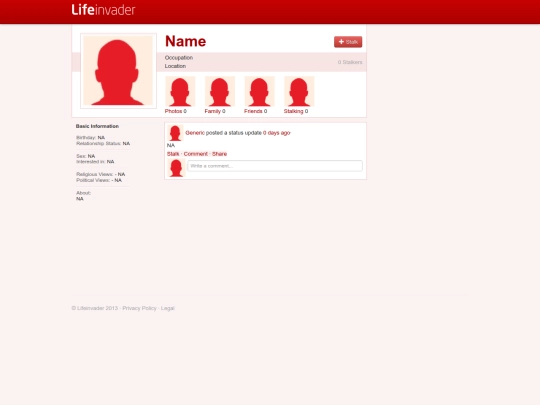Screen dimensions: 540x405
Task: Click the Religious Views entry
Action: click(x=101, y=174)
